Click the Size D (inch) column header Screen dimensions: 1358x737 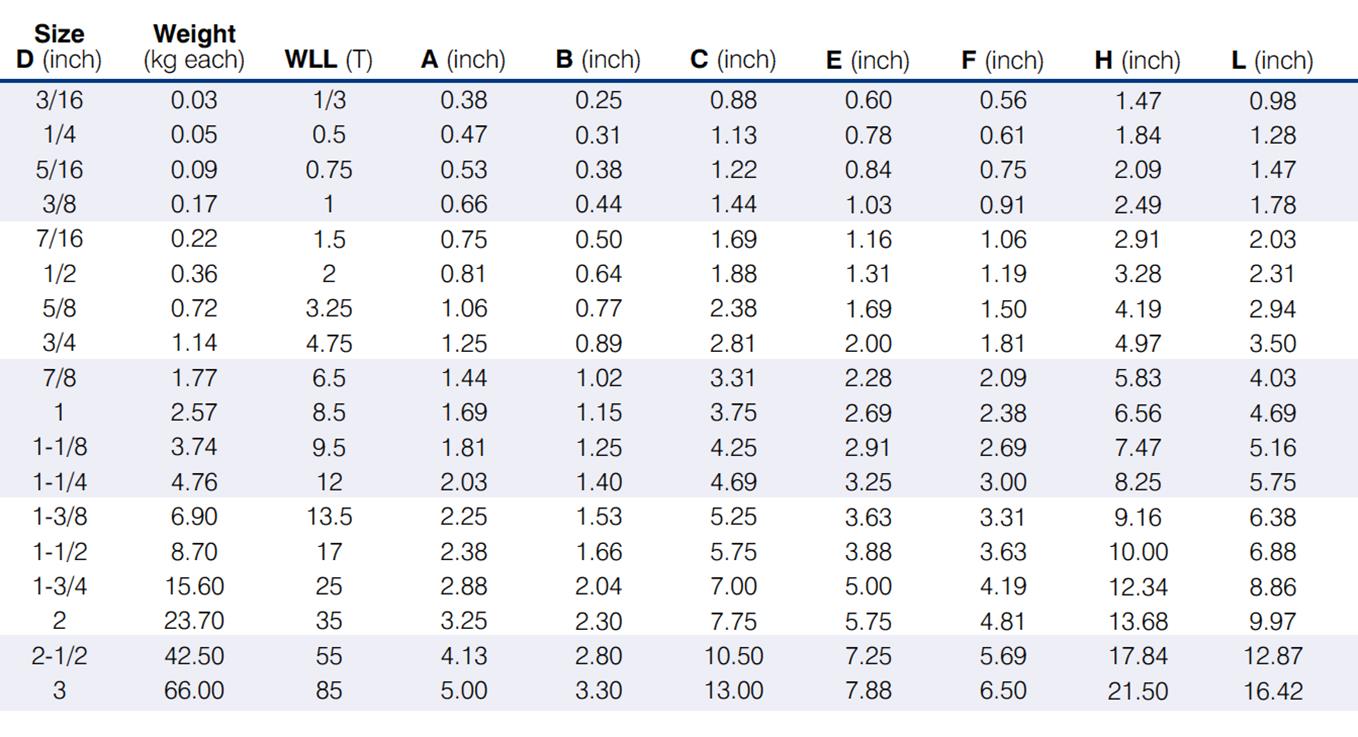tap(59, 48)
